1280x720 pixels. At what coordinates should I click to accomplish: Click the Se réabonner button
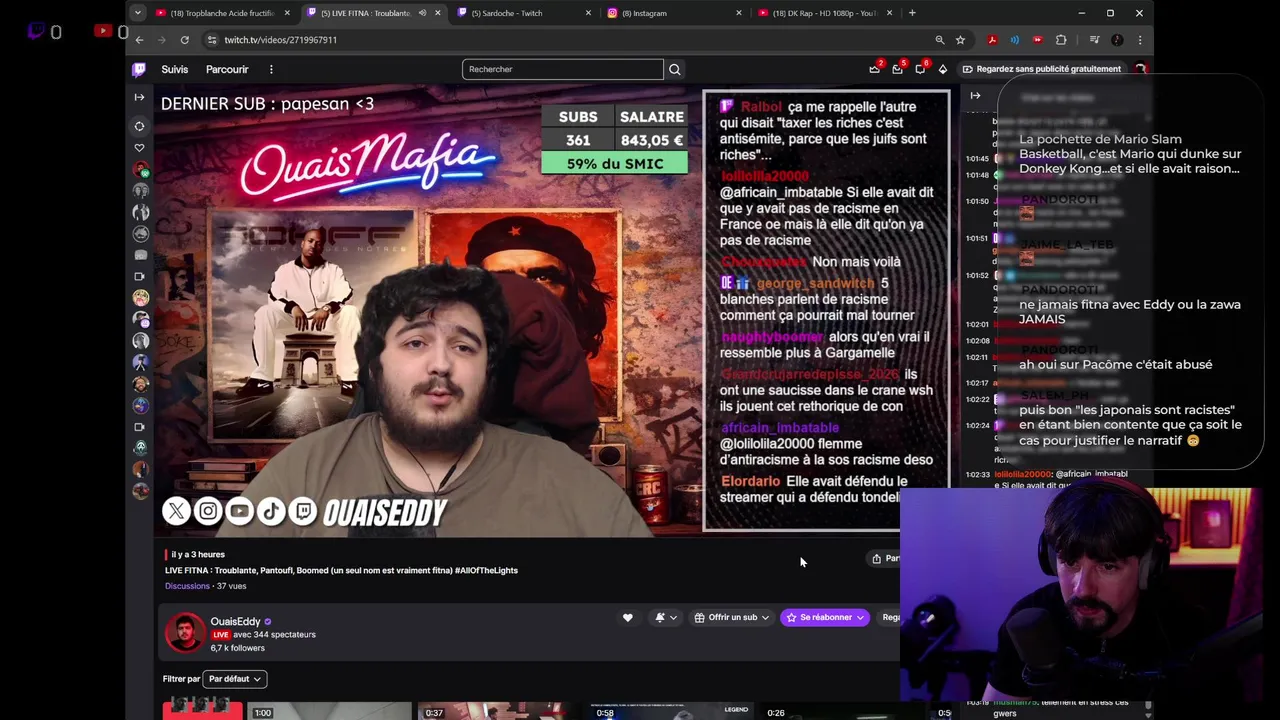coord(825,617)
